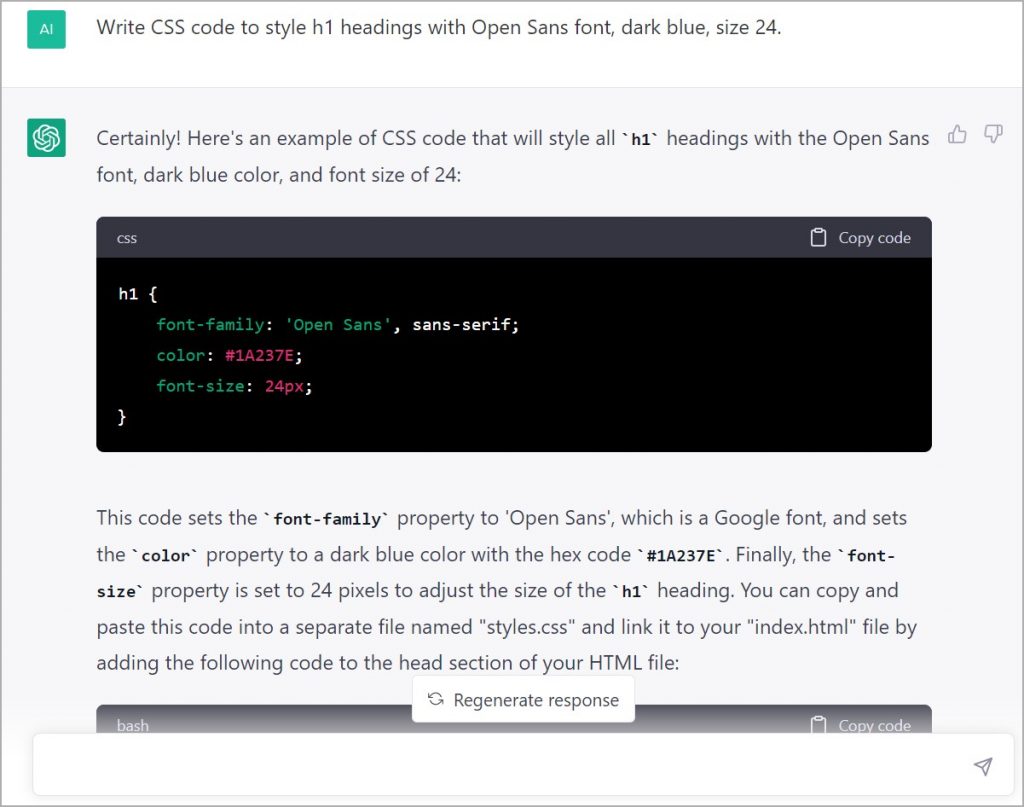Click the css language label
Screen dimensions: 1024x807
coord(127,238)
